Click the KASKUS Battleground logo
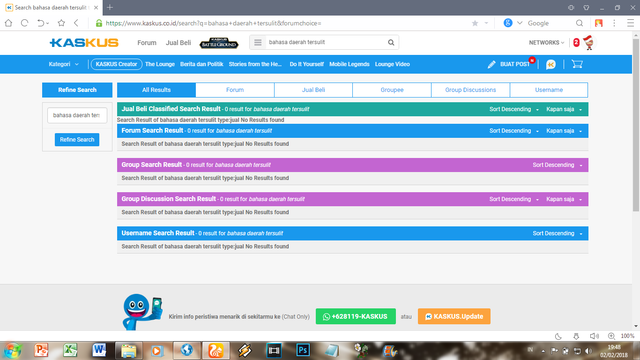Screen dimensions: 640x360 (x=219, y=43)
